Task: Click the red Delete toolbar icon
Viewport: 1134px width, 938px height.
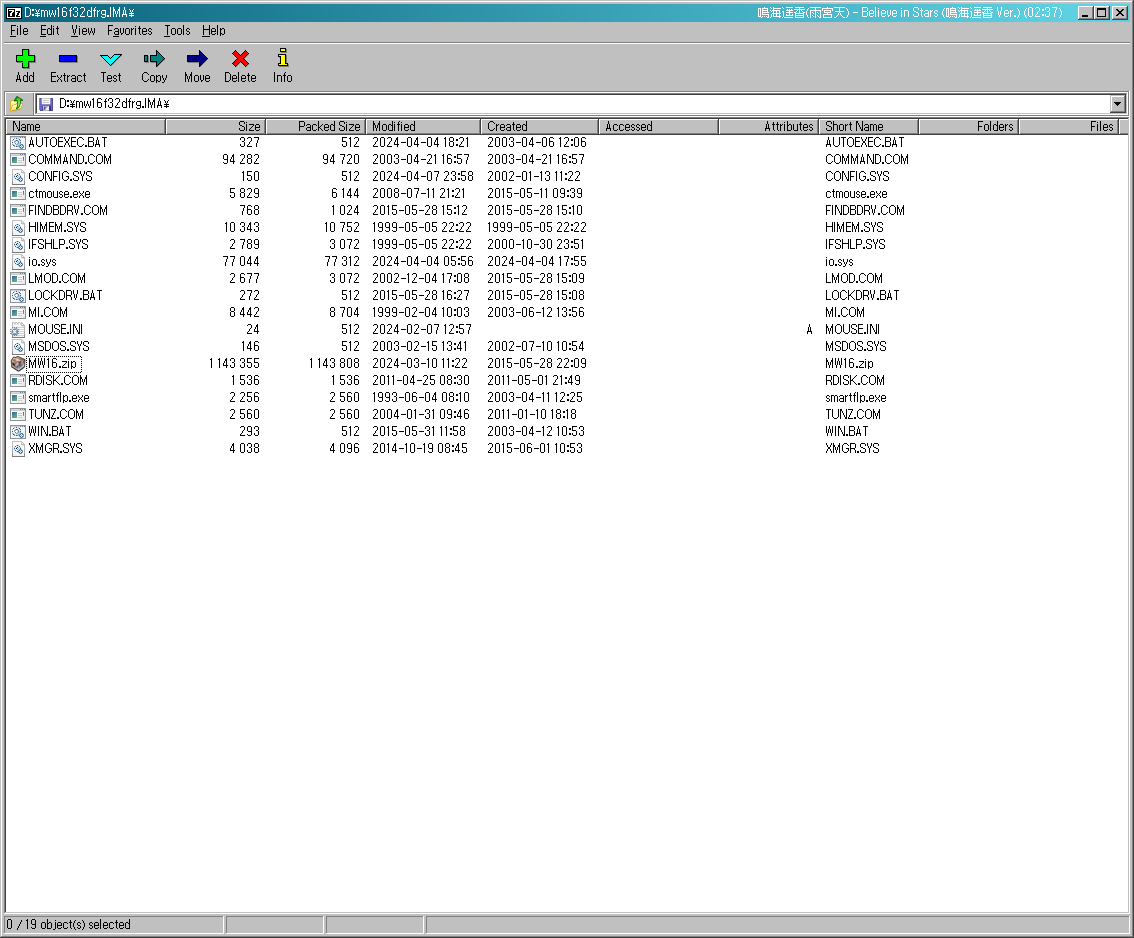Action: pyautogui.click(x=240, y=60)
